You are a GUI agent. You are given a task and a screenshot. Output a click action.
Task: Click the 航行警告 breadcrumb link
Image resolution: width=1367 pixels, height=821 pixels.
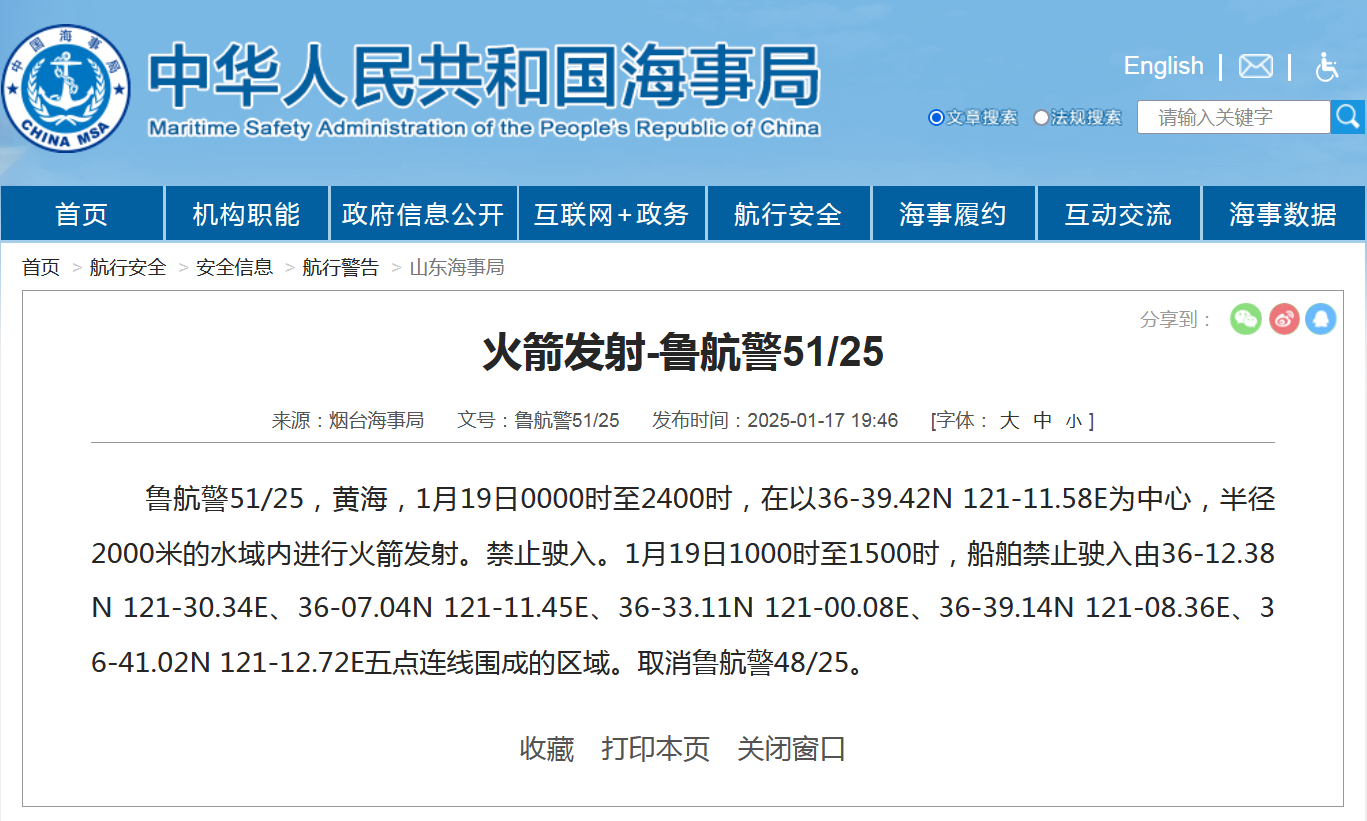341,268
